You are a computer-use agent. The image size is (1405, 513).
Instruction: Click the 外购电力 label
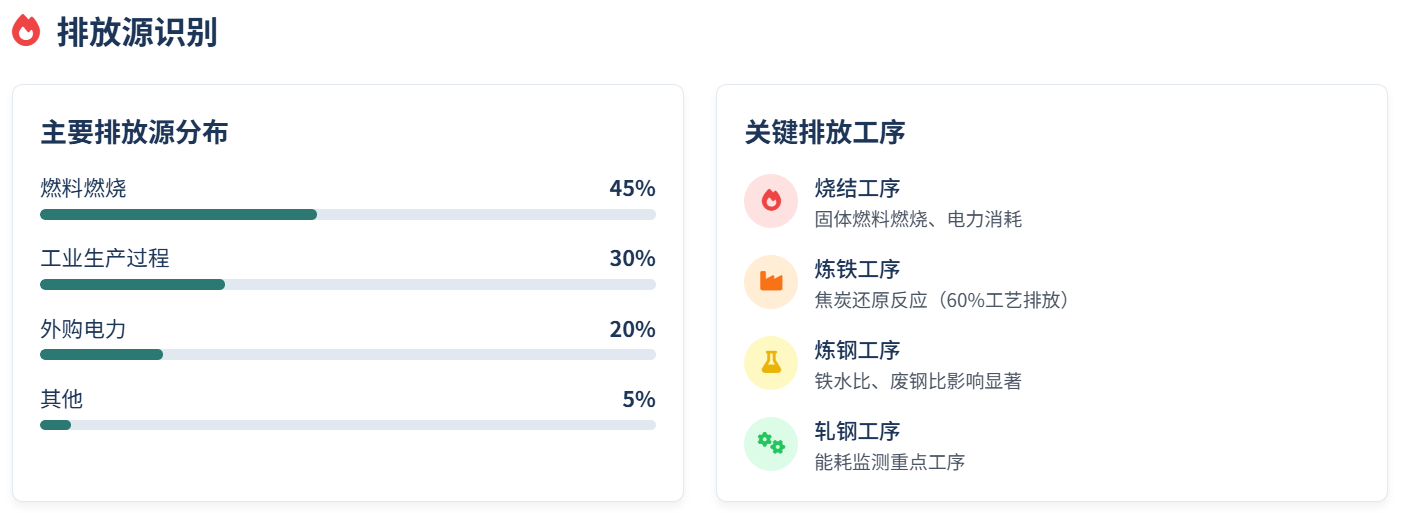pos(83,329)
